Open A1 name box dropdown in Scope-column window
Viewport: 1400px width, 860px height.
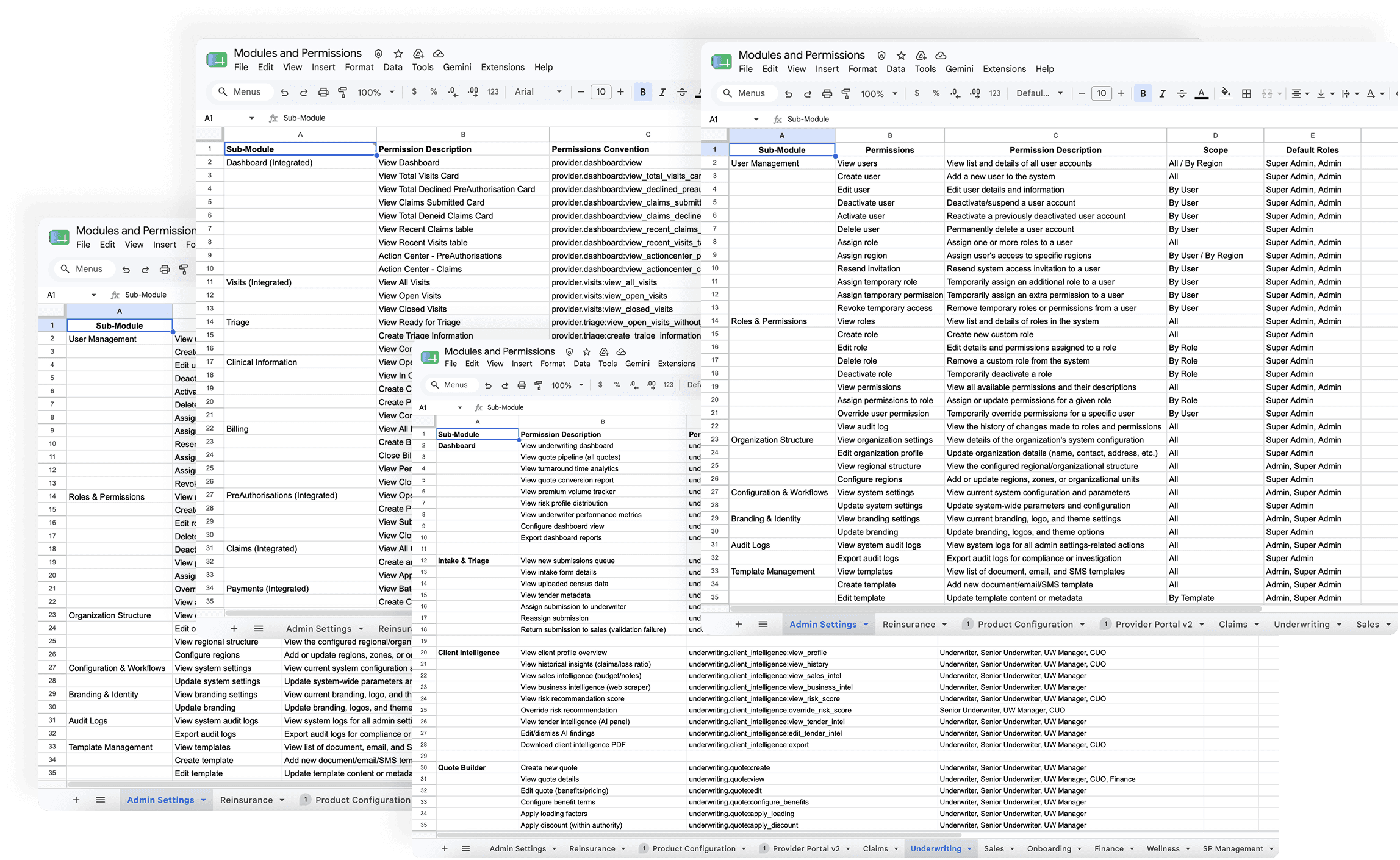click(756, 120)
